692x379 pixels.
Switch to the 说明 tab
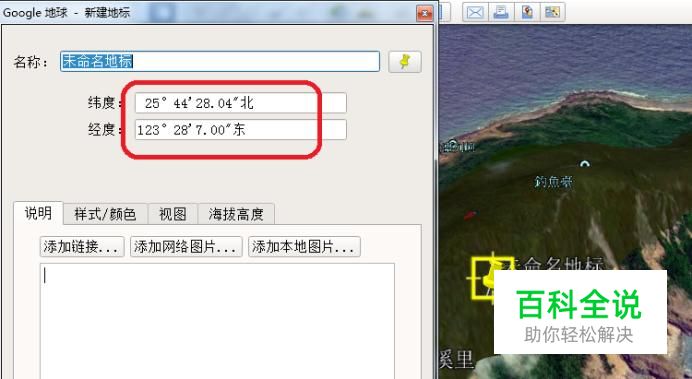coord(38,214)
